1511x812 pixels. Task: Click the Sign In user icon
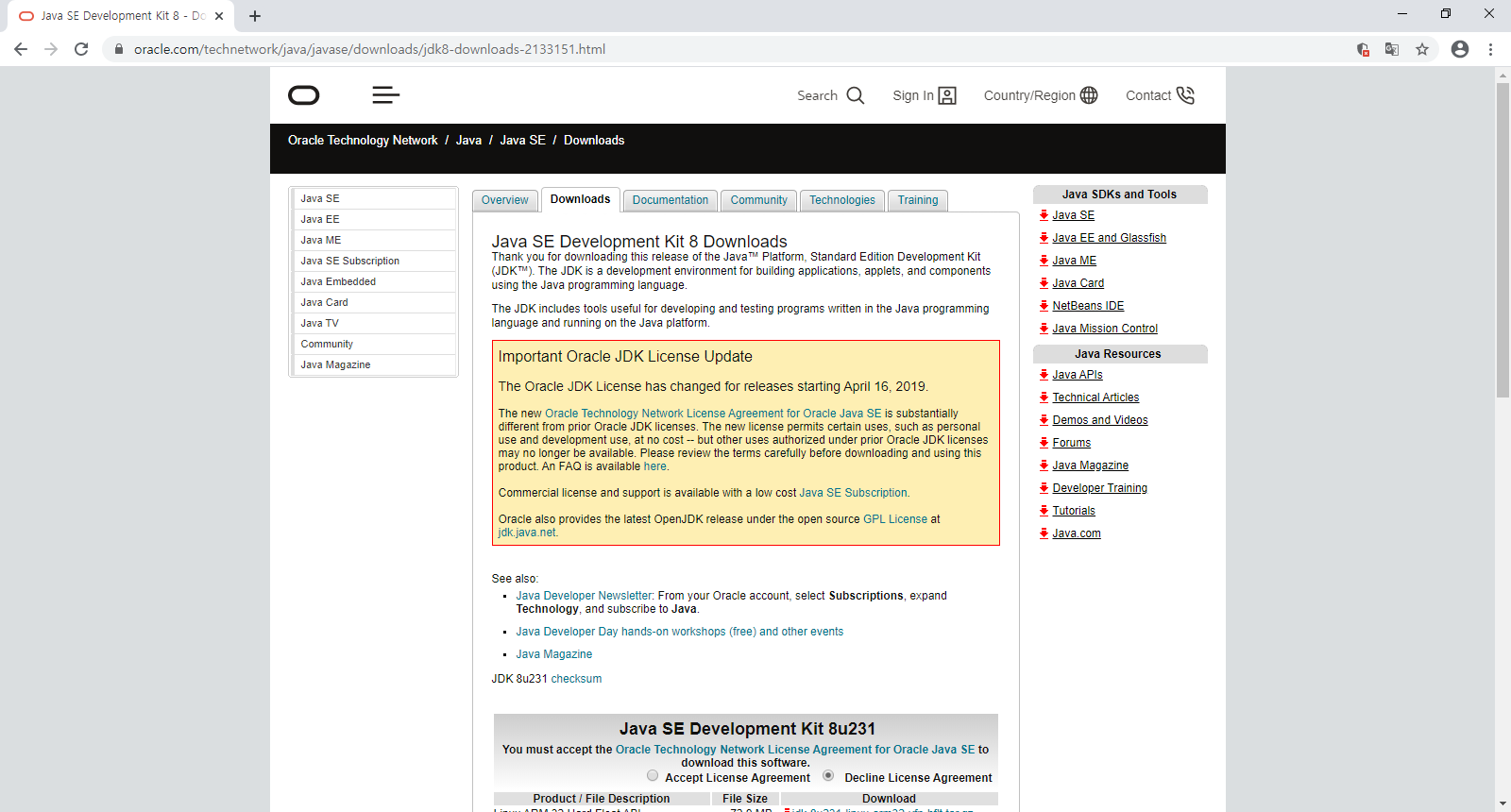[x=947, y=95]
